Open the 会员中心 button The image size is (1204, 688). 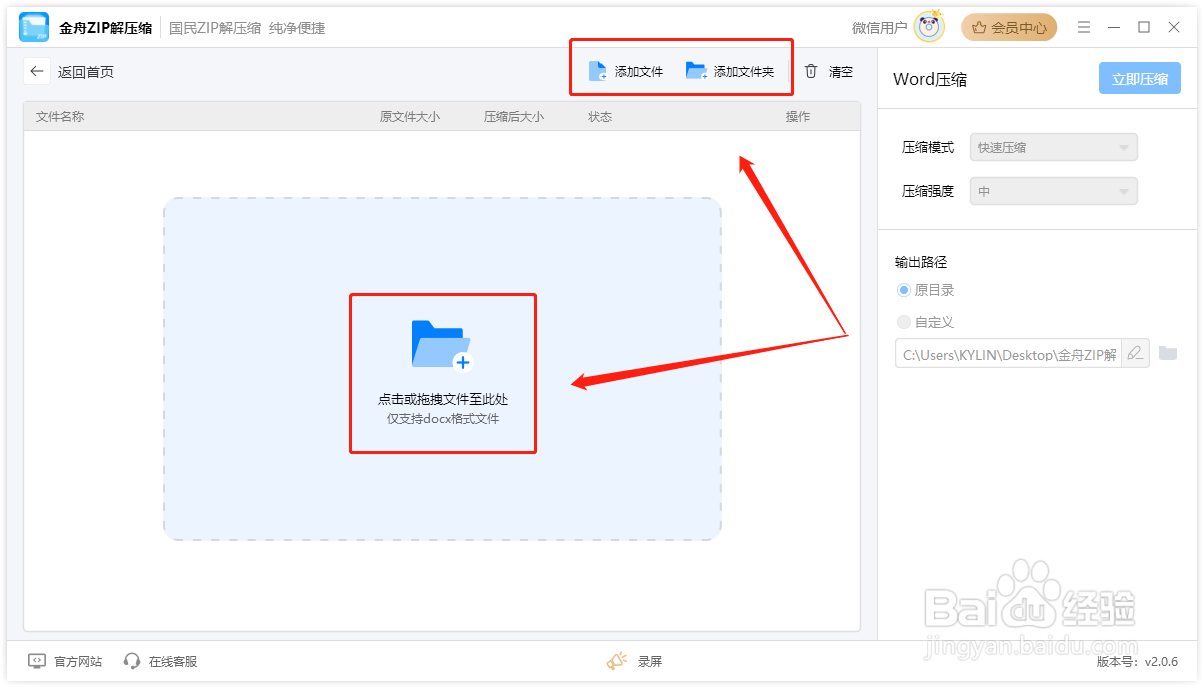click(x=1009, y=27)
